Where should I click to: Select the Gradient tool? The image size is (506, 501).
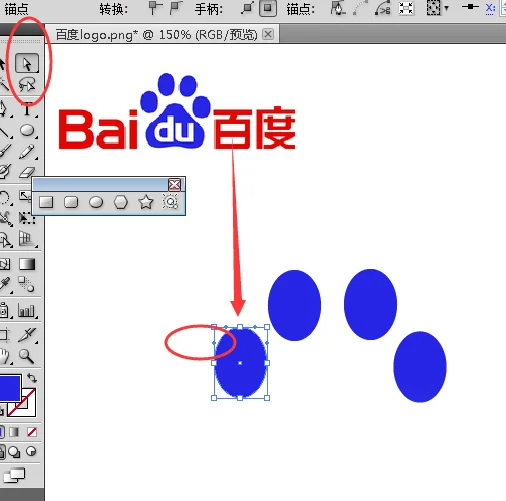[27, 264]
